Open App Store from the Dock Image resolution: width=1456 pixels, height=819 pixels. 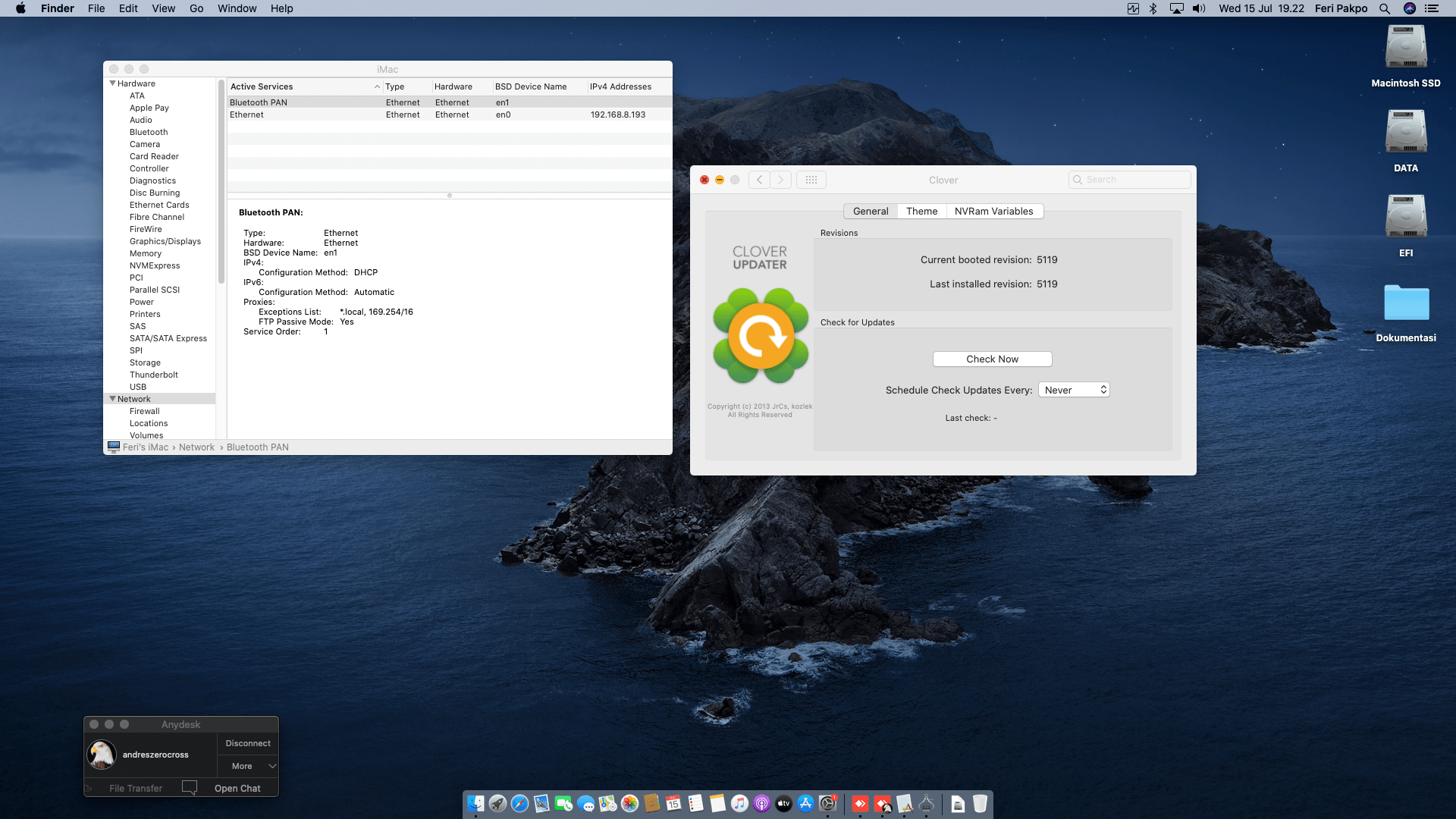pos(805,804)
